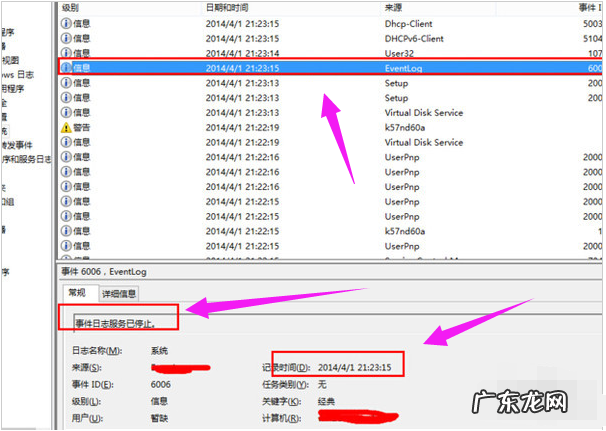Click the 2014/4/1 21:23:14 timestamp cell

coord(242,53)
